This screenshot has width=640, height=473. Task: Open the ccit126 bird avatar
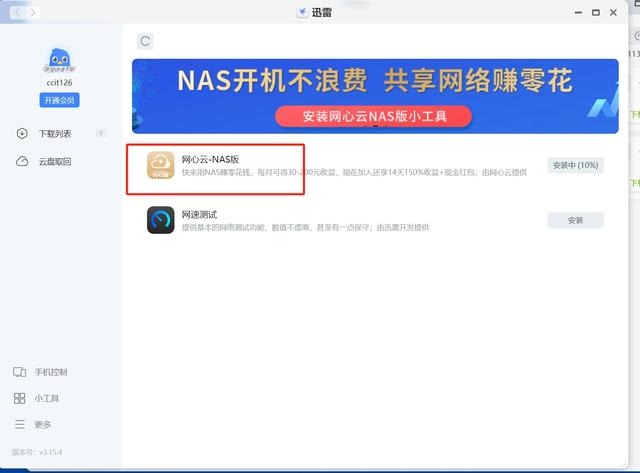pos(60,60)
